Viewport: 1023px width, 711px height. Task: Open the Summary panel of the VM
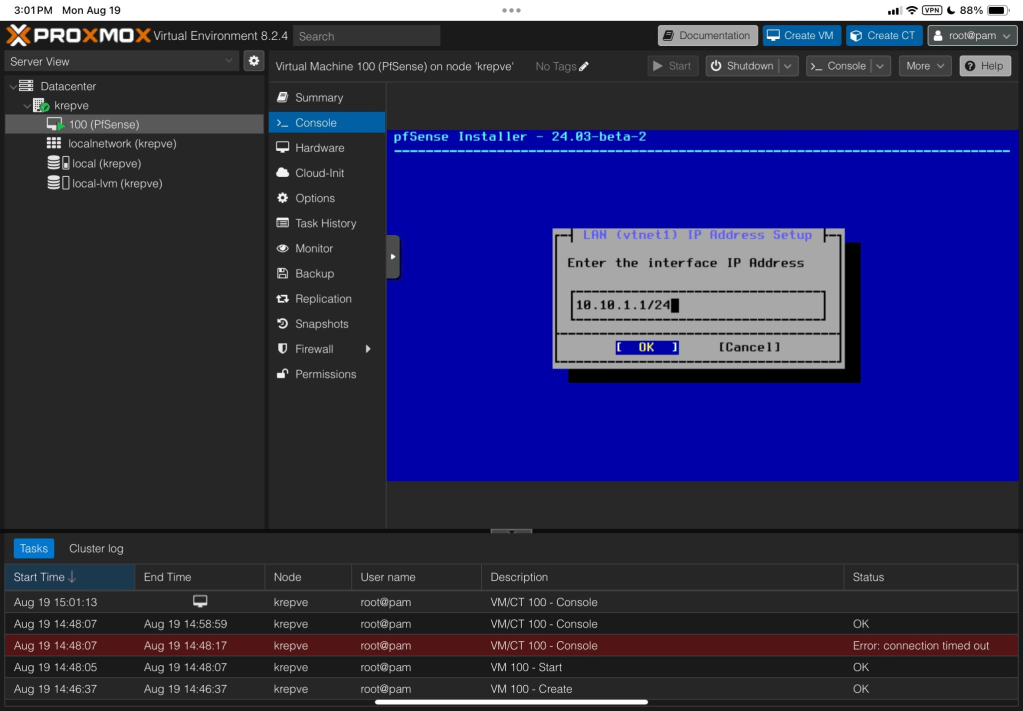318,98
